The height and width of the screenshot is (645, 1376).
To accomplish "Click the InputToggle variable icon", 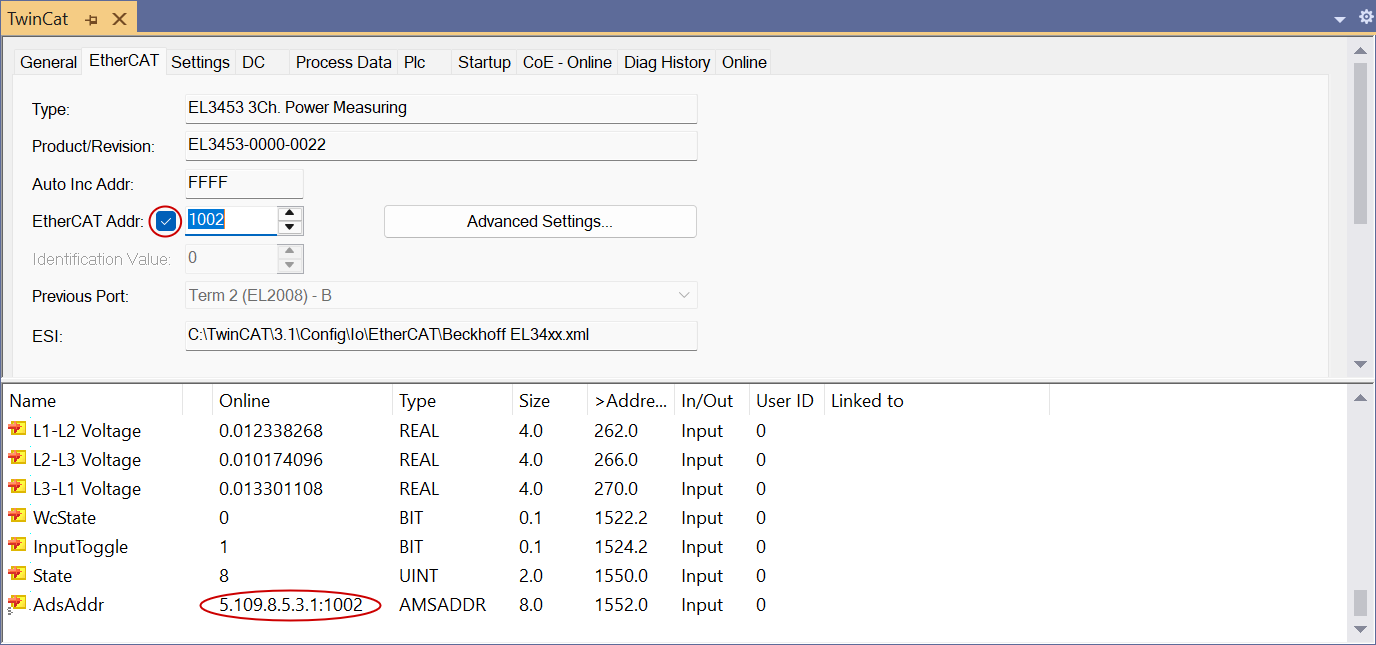I will pyautogui.click(x=17, y=546).
